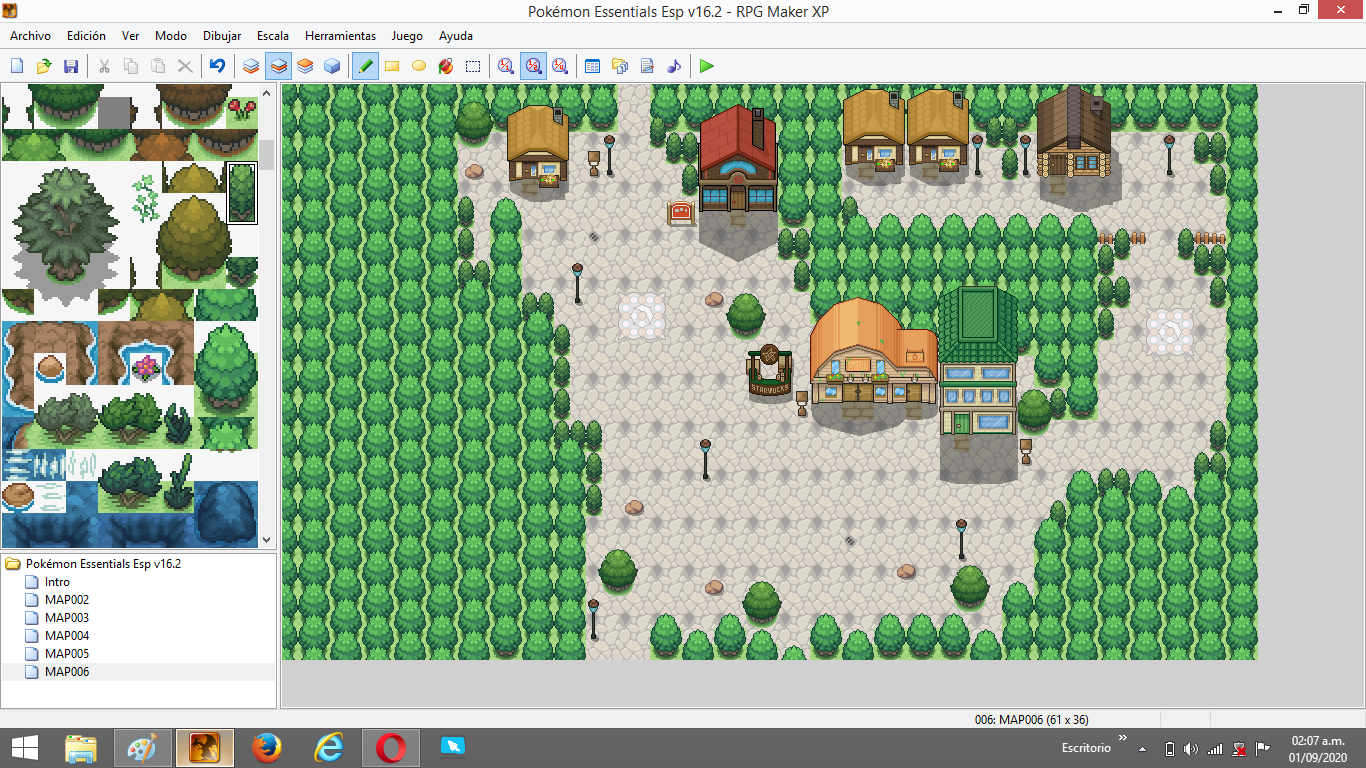The image size is (1366, 768).
Task: Switch to the Events layer
Action: 332,66
